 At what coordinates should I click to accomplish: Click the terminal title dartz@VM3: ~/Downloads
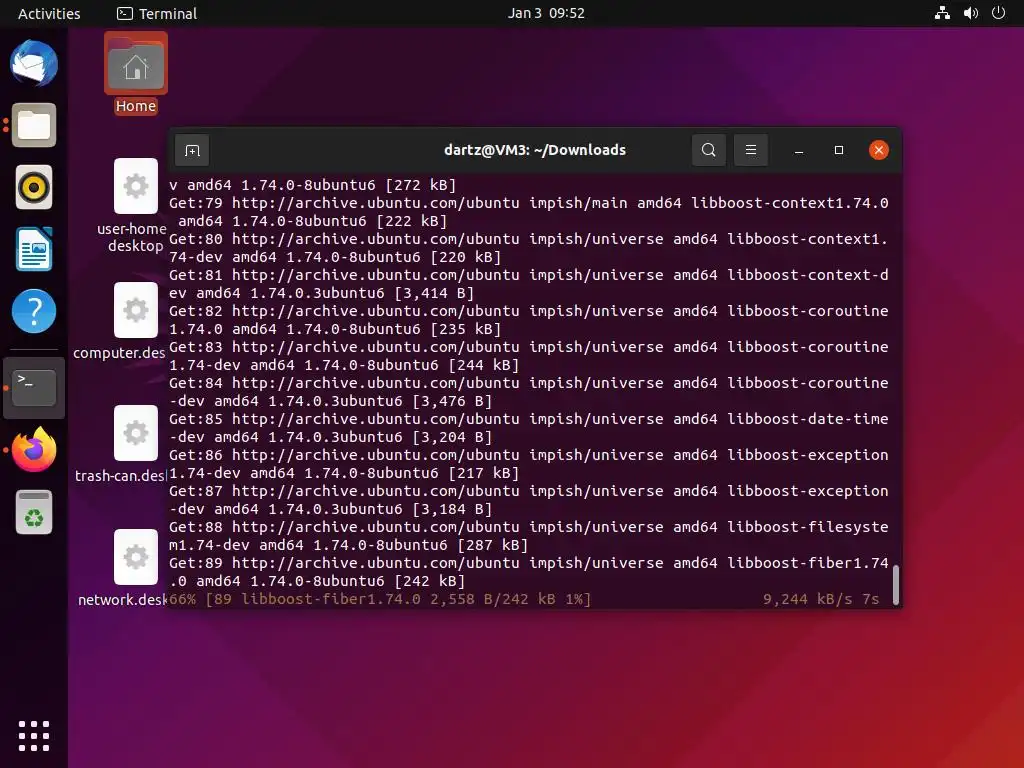535,150
